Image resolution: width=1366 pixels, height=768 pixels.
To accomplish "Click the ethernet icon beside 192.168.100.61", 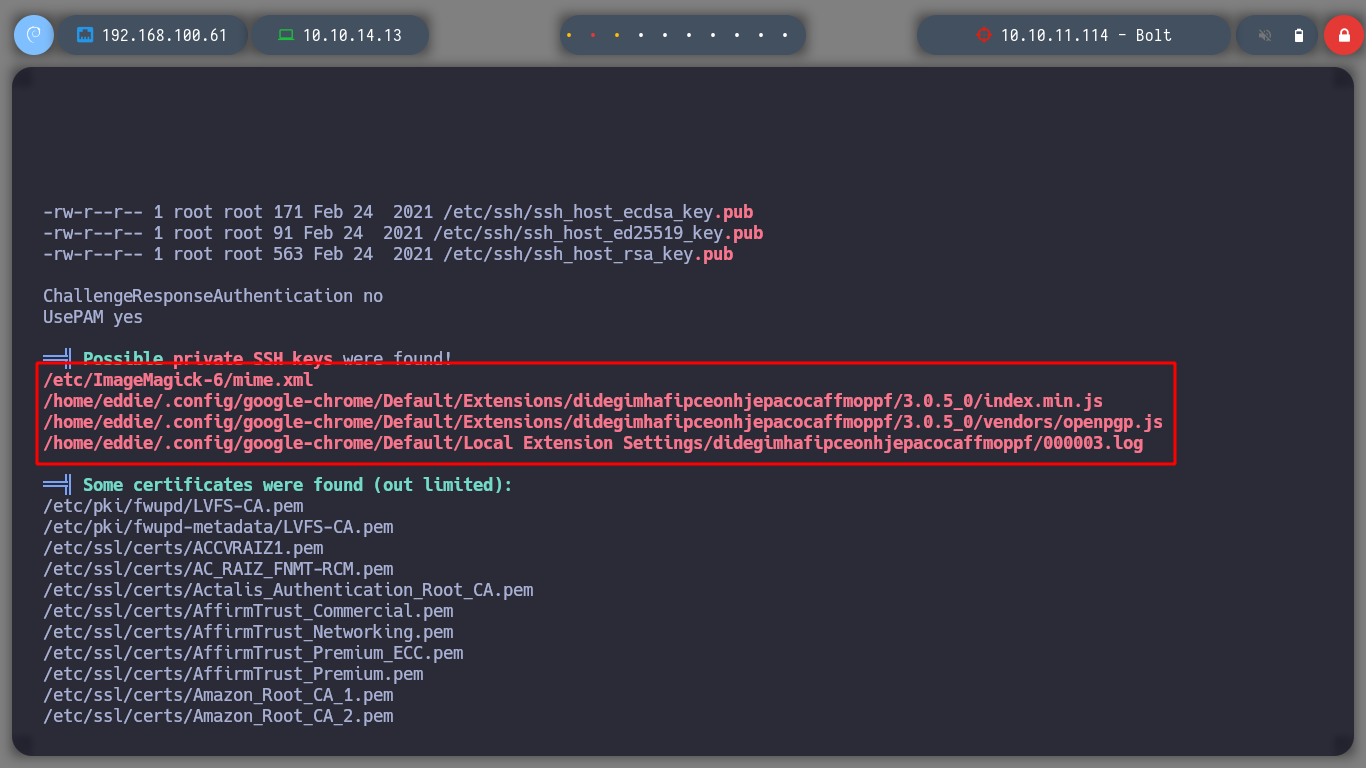I will 85,35.
